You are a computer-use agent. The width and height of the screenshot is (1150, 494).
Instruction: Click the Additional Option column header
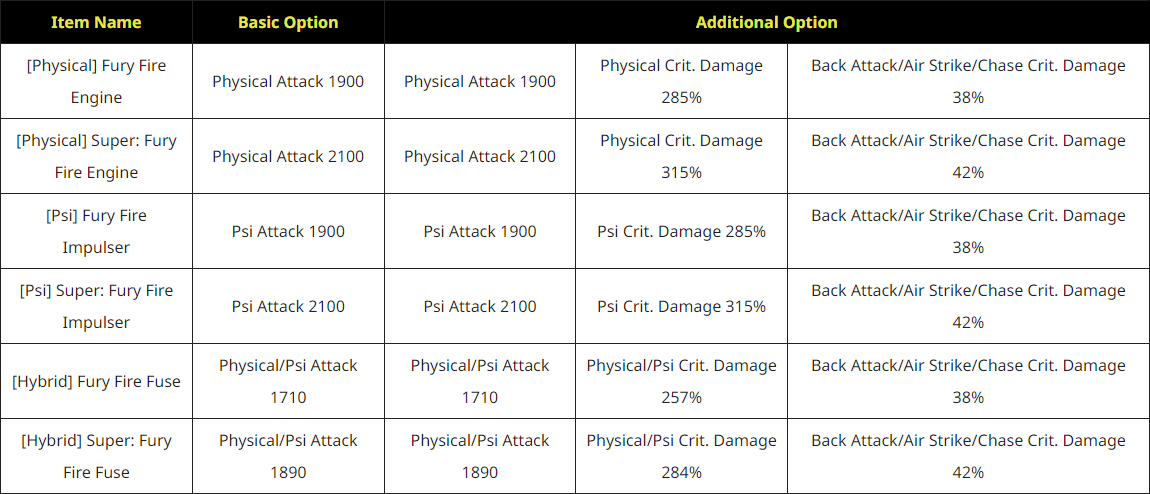point(766,22)
